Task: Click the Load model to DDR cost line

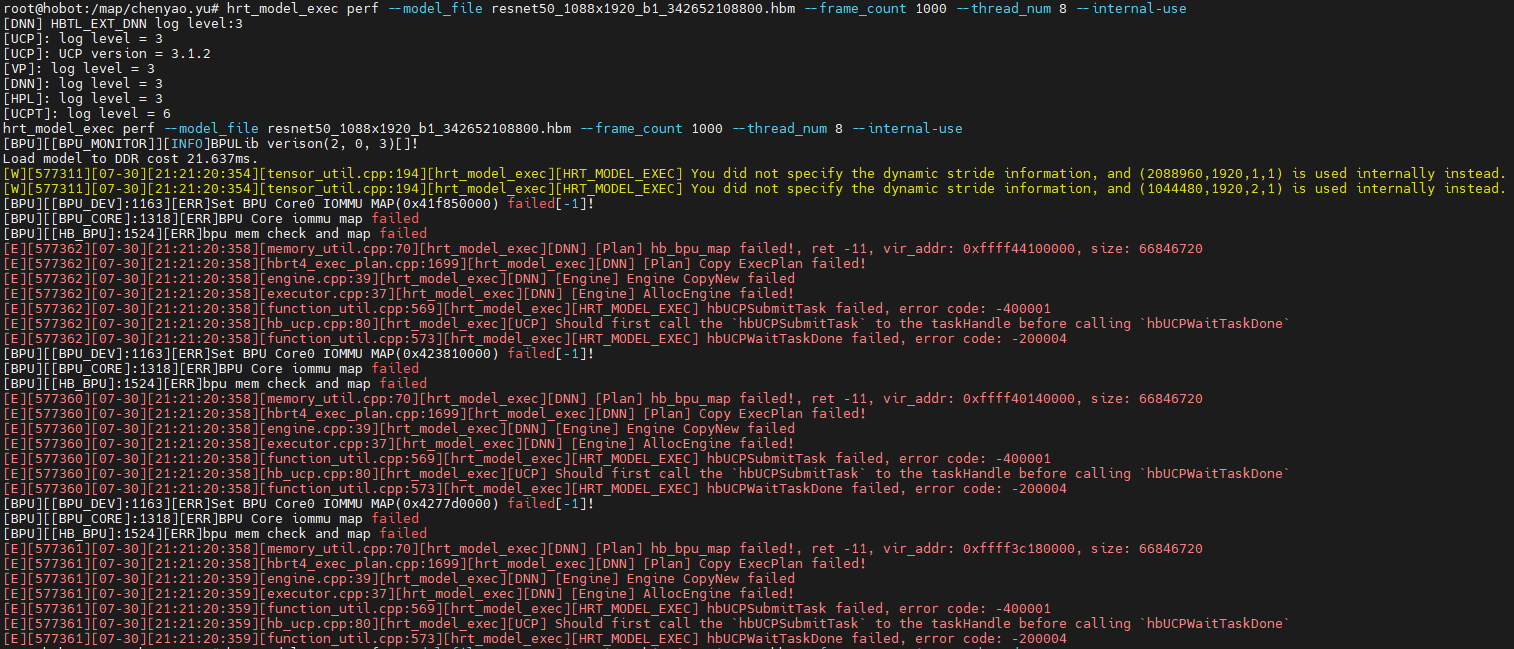Action: coord(130,158)
